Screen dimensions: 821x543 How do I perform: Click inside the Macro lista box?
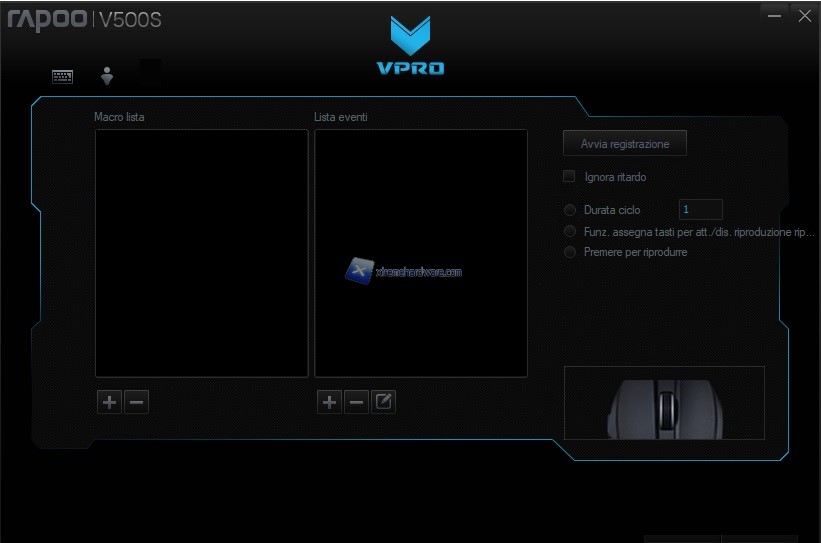201,252
